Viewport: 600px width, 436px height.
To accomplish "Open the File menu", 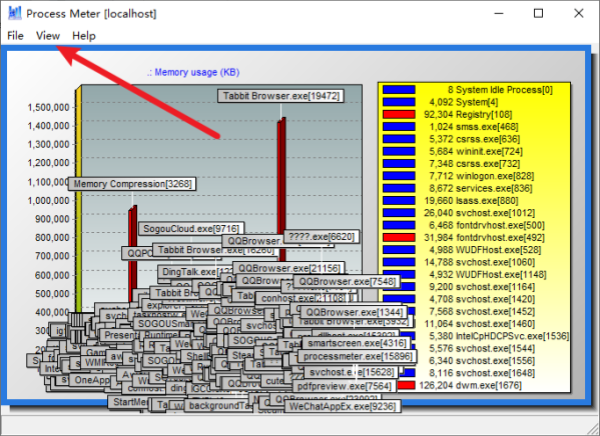I will tap(15, 36).
